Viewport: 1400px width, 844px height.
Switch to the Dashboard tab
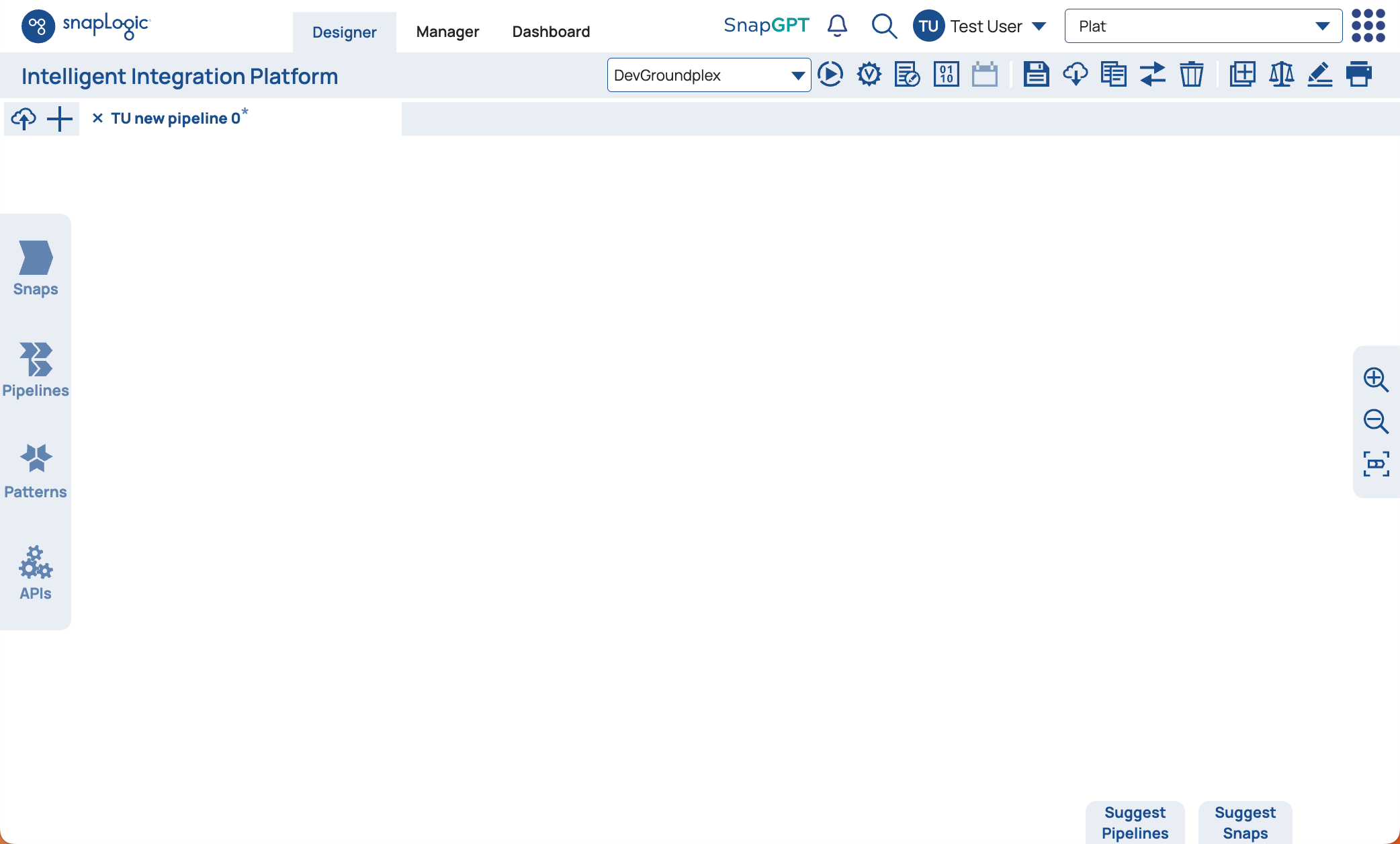[551, 32]
